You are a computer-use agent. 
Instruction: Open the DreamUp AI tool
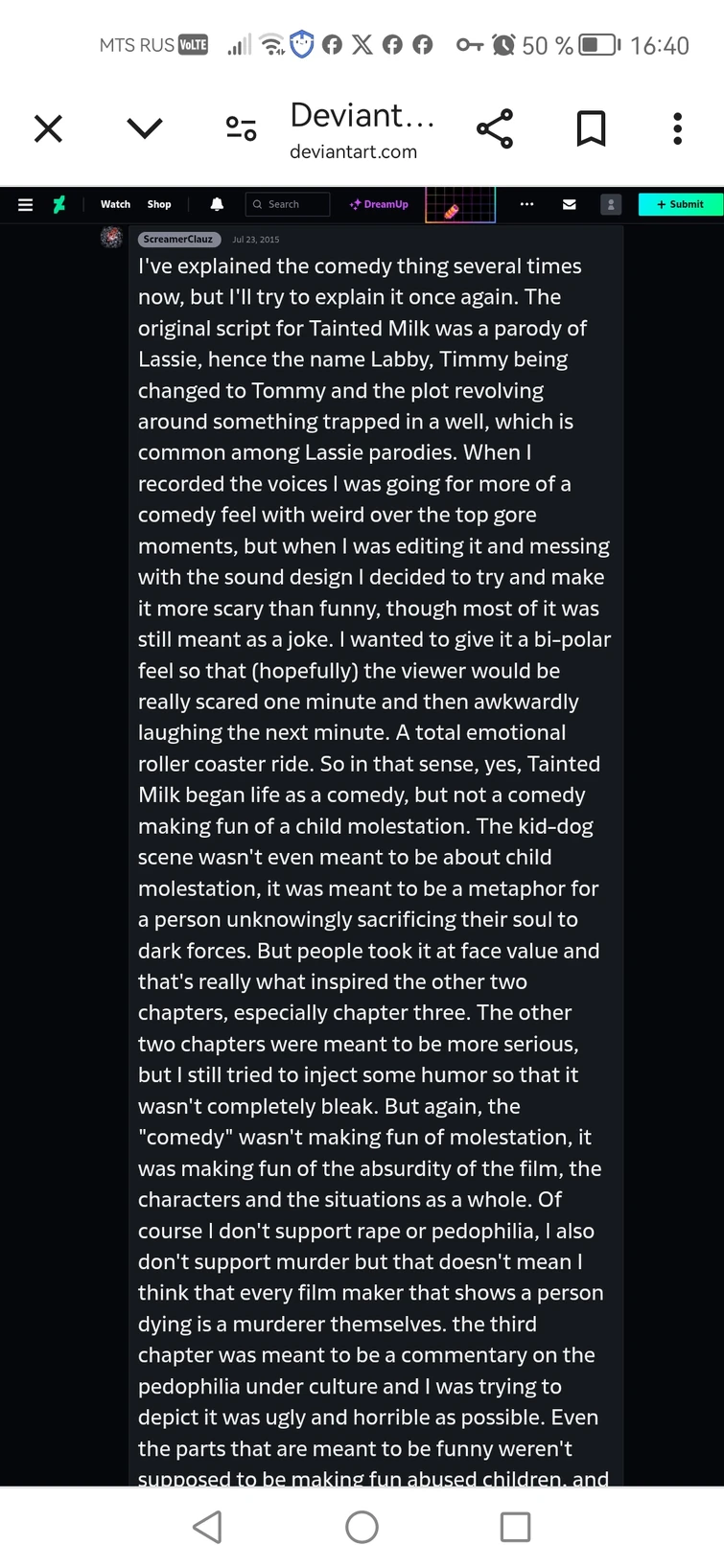[379, 204]
